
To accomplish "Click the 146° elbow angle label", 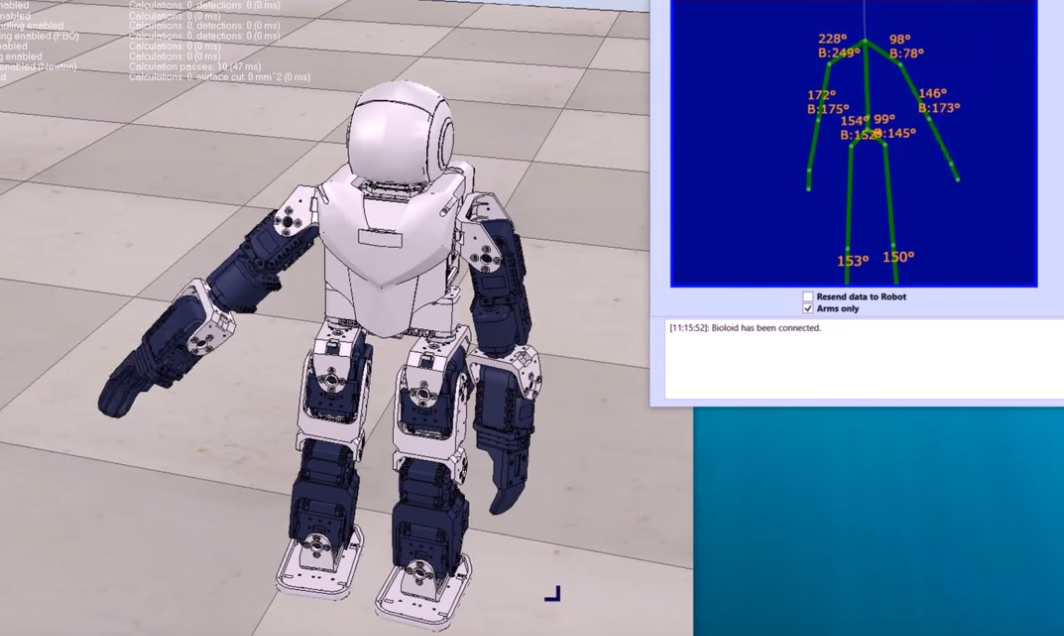I will [932, 94].
